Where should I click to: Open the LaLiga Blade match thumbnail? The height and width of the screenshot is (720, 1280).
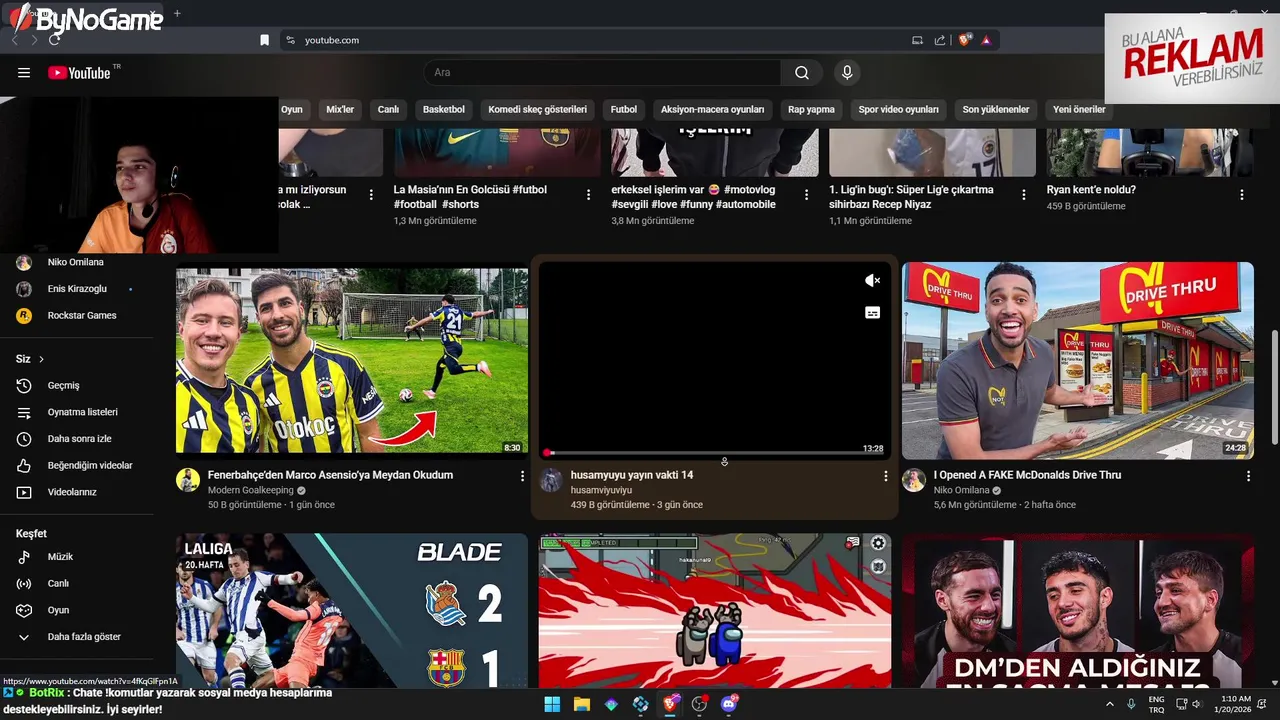click(x=352, y=611)
